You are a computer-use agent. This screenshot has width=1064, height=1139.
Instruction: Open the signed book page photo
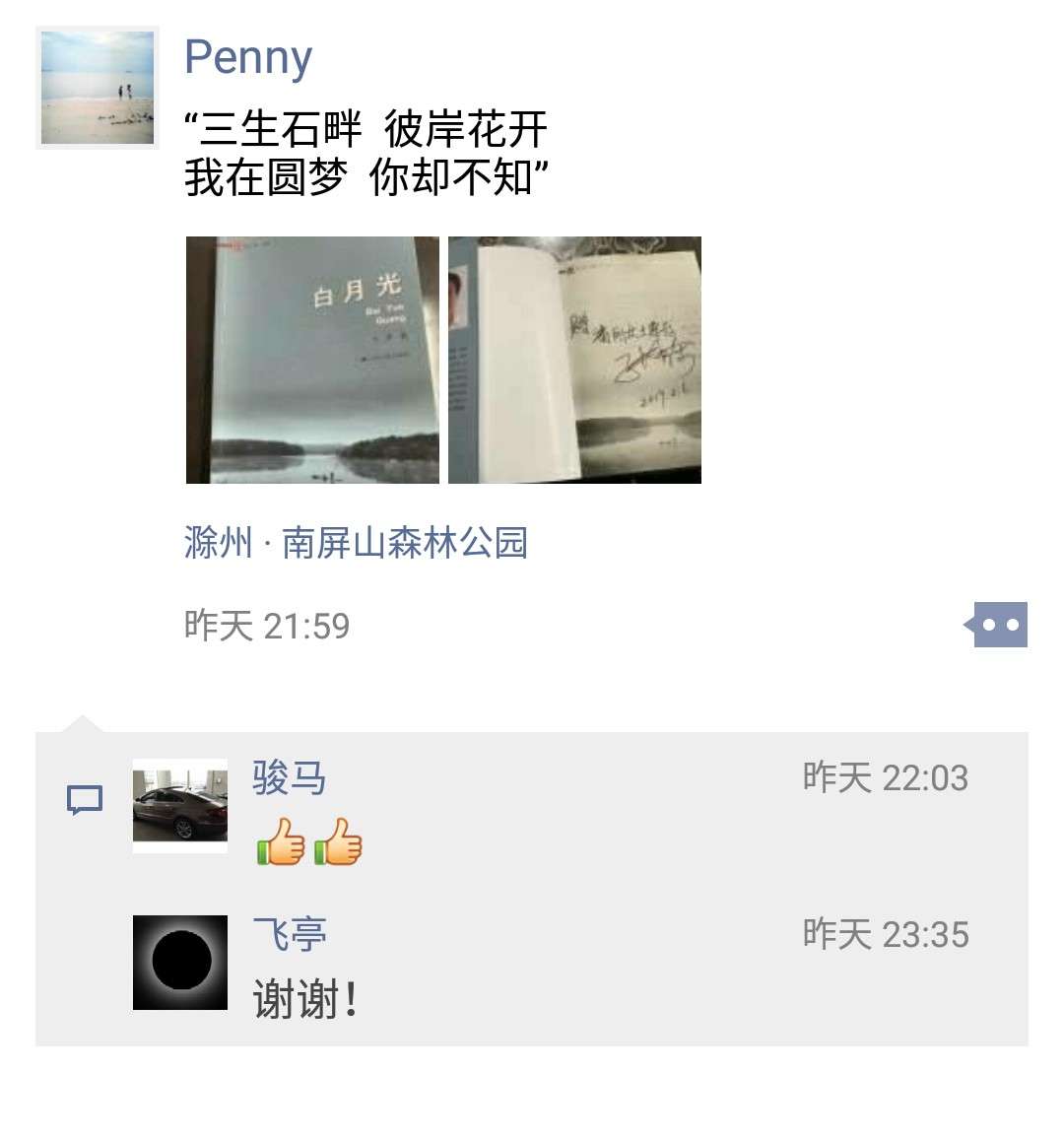click(x=574, y=360)
